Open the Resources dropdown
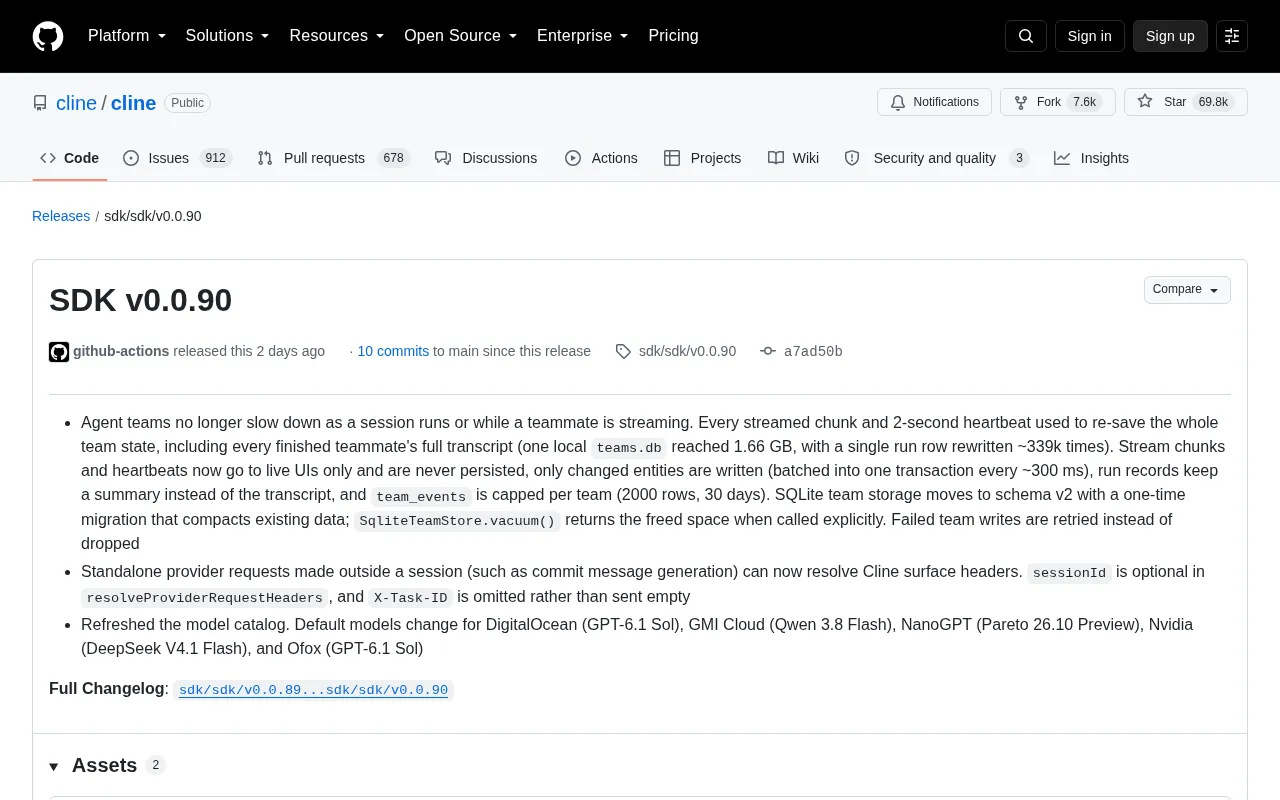The width and height of the screenshot is (1280, 800). (337, 36)
